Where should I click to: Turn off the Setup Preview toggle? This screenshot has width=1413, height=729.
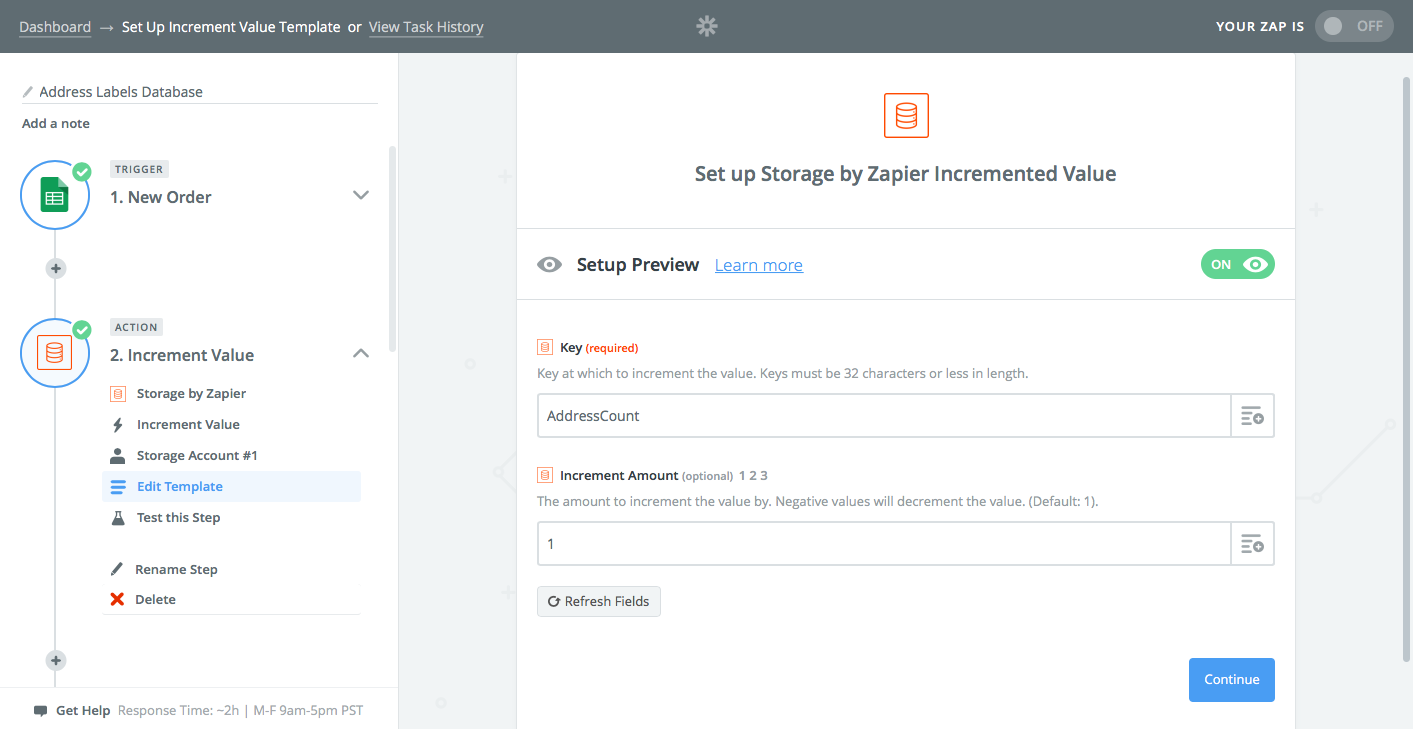point(1237,265)
